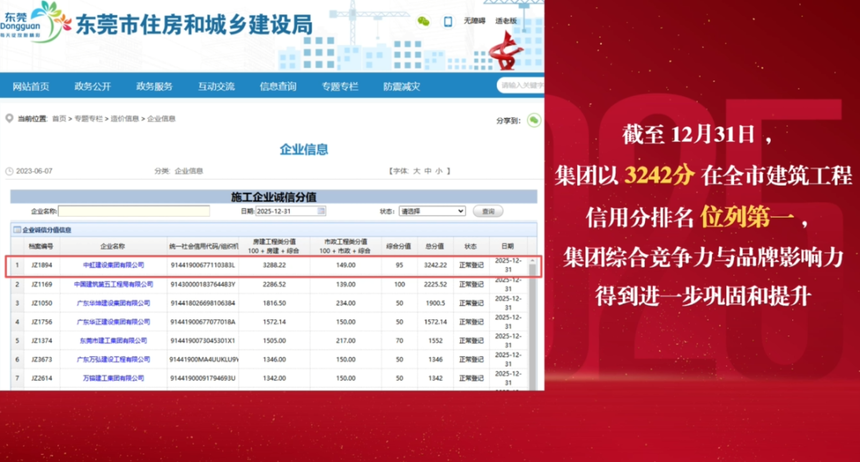Click the archive number JZ1894 cell
The height and width of the screenshot is (462, 860).
click(x=42, y=265)
